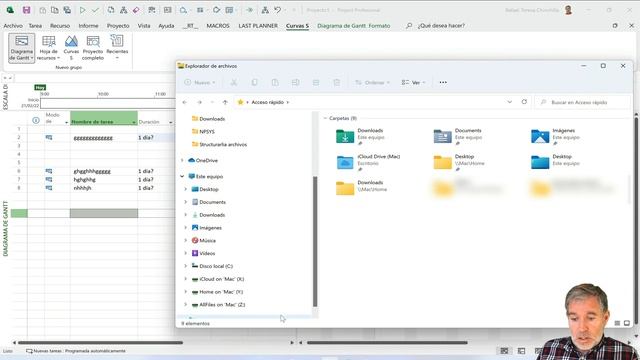Switch to the Vista ribbon tab

point(144,26)
